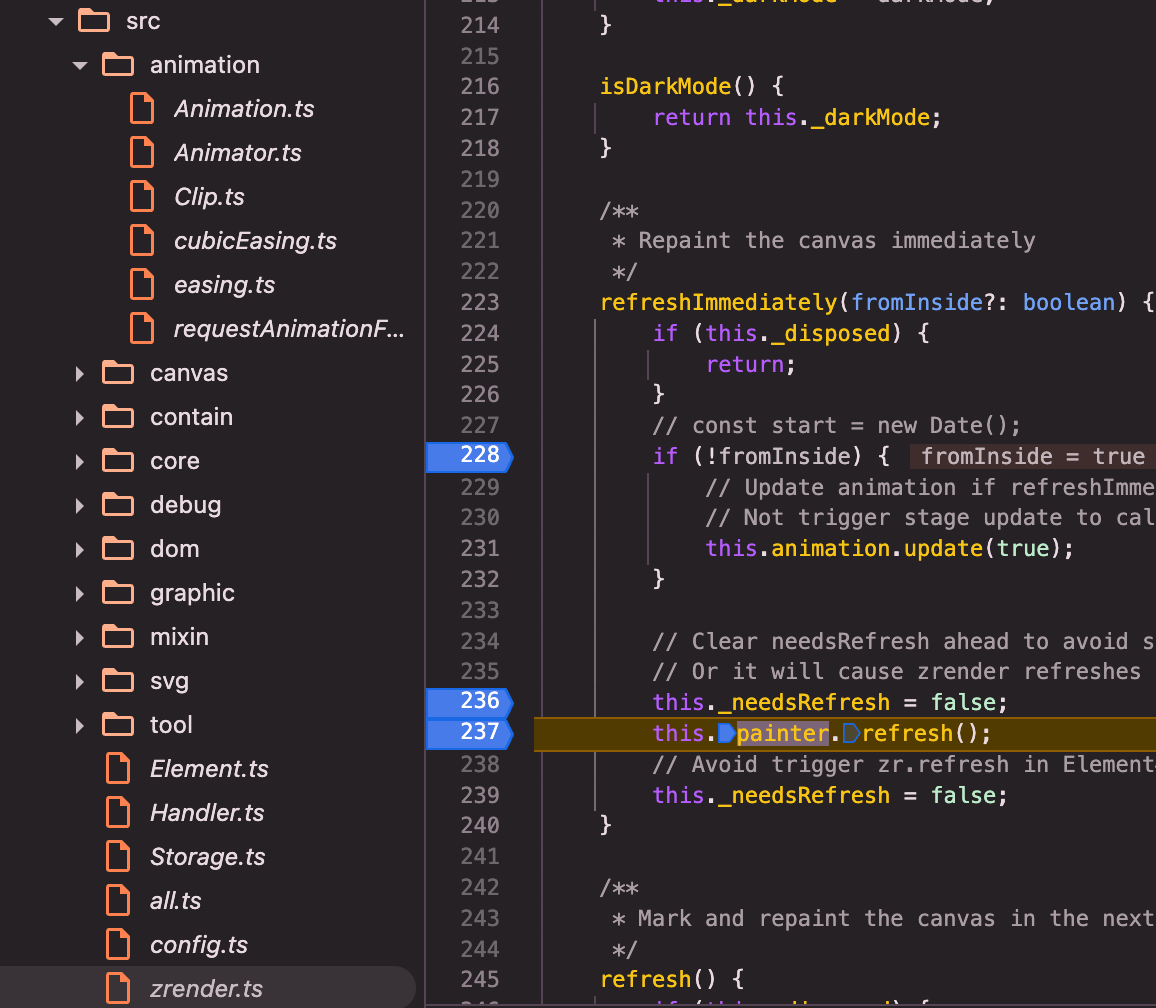This screenshot has width=1156, height=1008.
Task: Expand the graphic folder
Action: point(80,593)
